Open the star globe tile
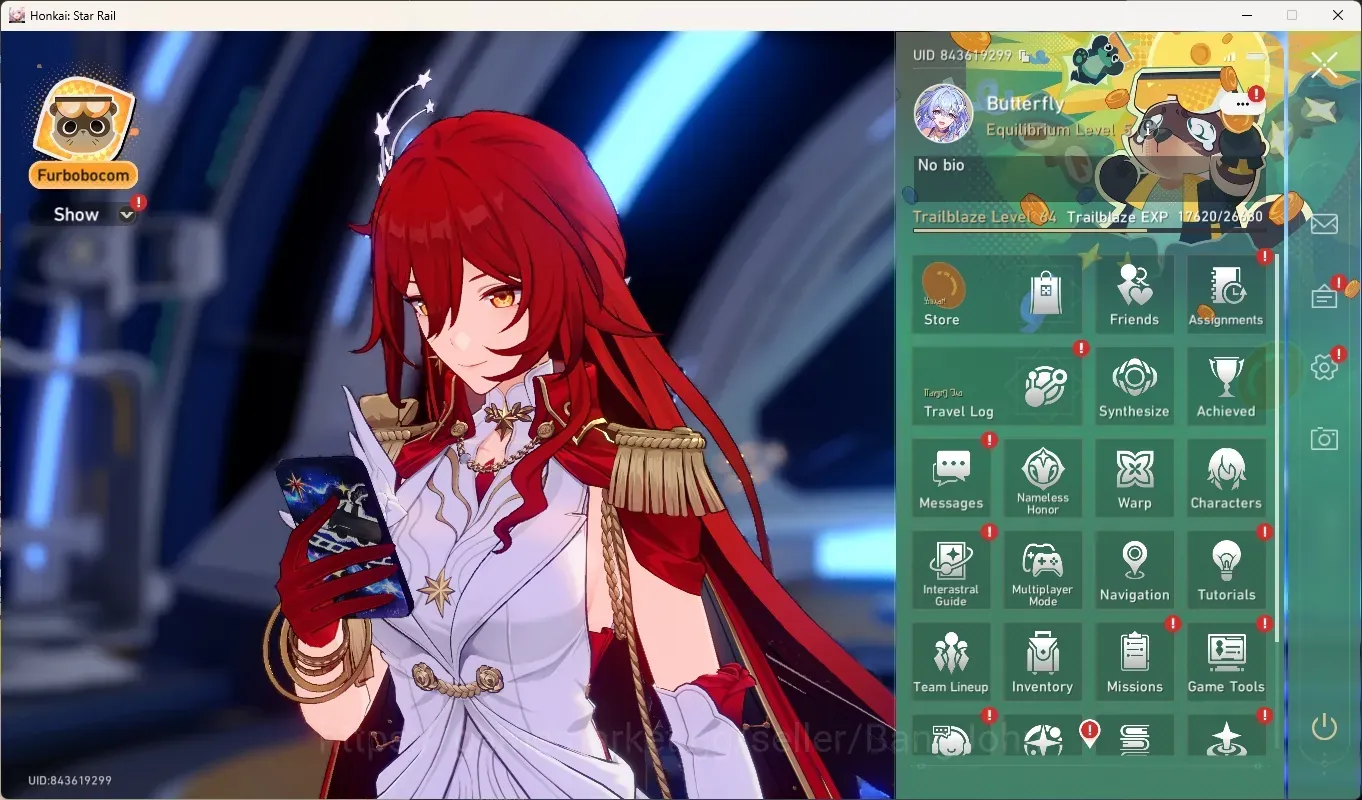 (1043, 736)
